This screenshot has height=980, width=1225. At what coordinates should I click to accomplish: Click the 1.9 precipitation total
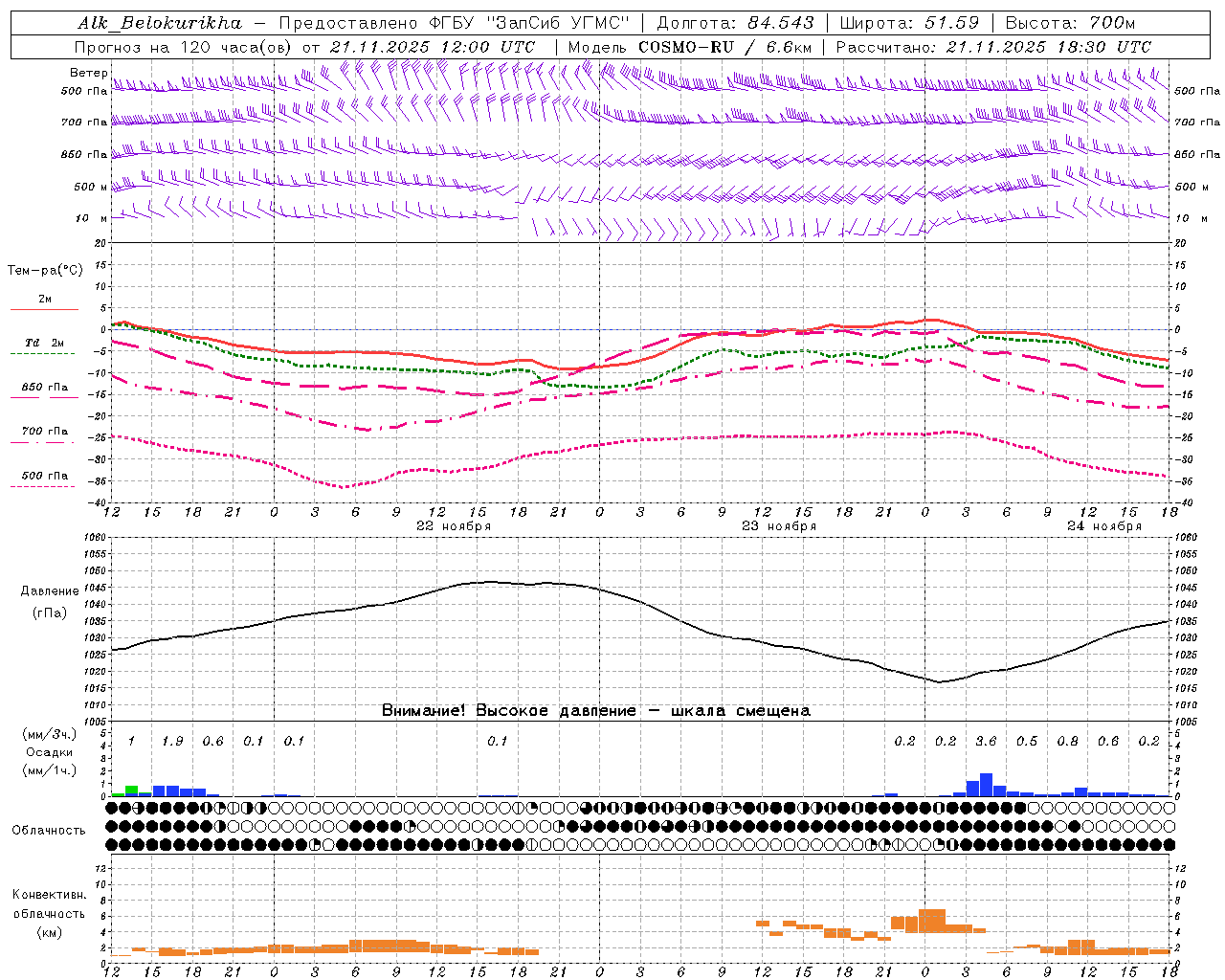[x=172, y=741]
